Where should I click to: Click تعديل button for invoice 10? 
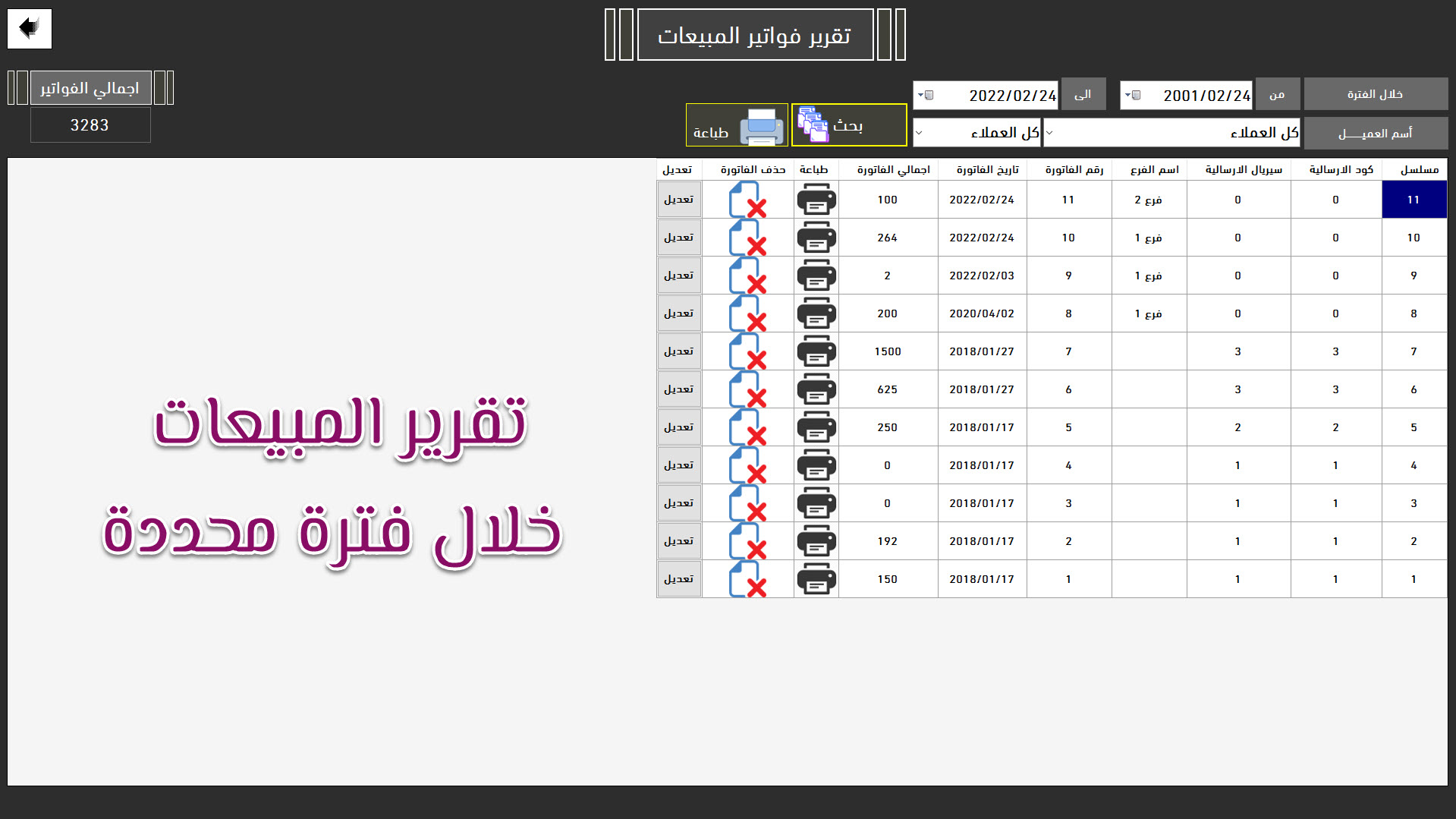[679, 238]
